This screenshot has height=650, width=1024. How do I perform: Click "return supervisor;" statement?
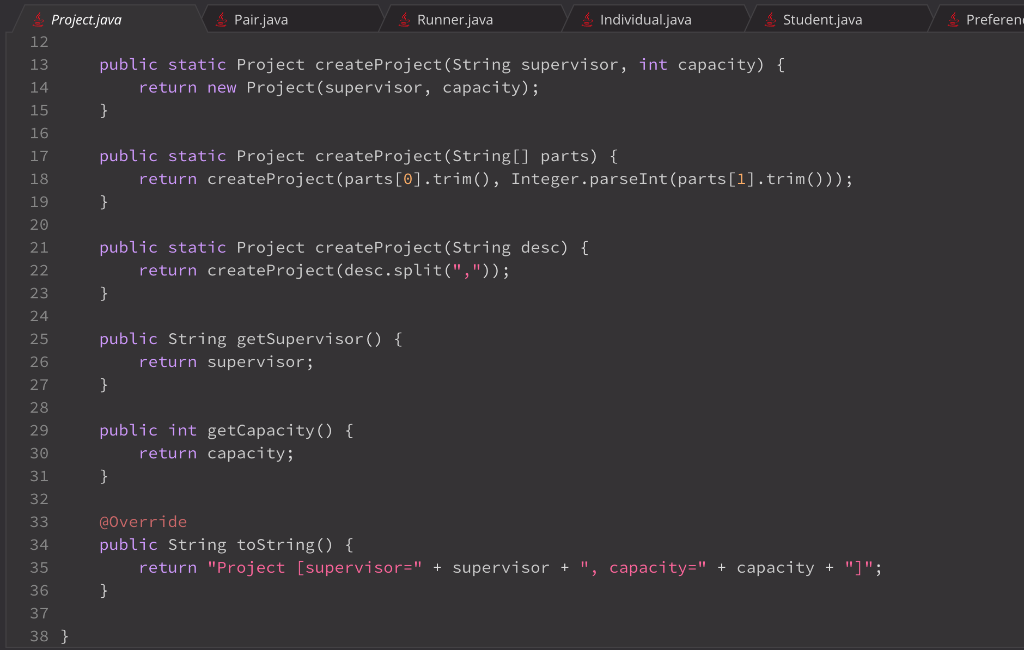coord(226,361)
